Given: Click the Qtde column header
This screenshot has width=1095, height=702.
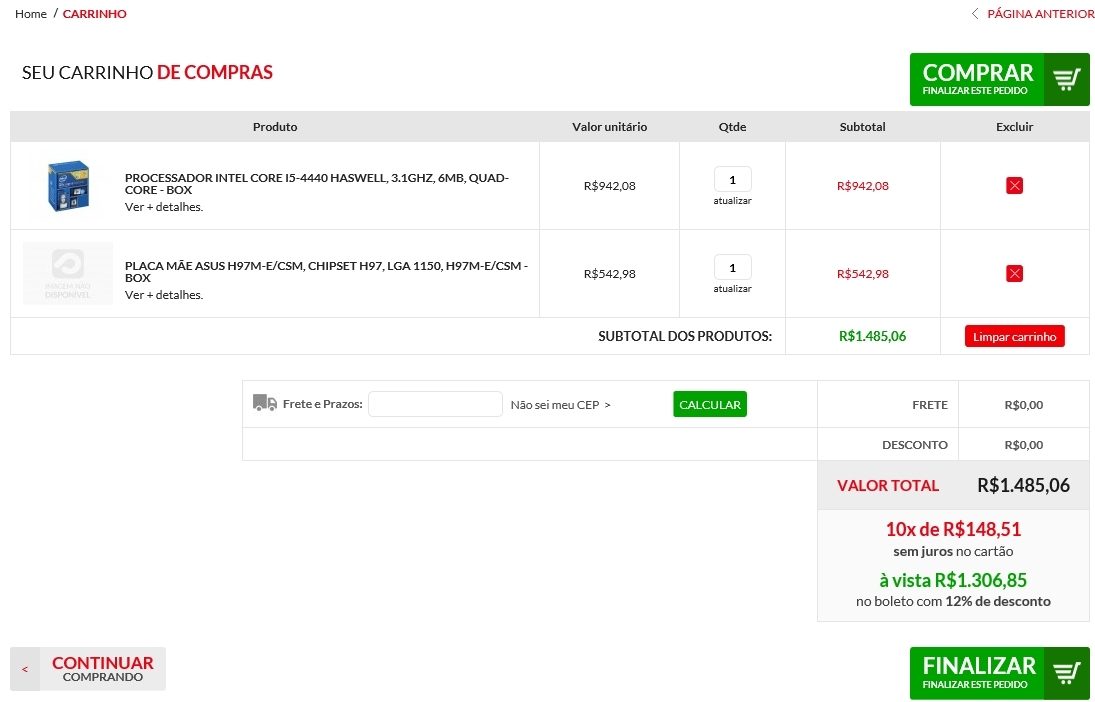Looking at the screenshot, I should 733,127.
